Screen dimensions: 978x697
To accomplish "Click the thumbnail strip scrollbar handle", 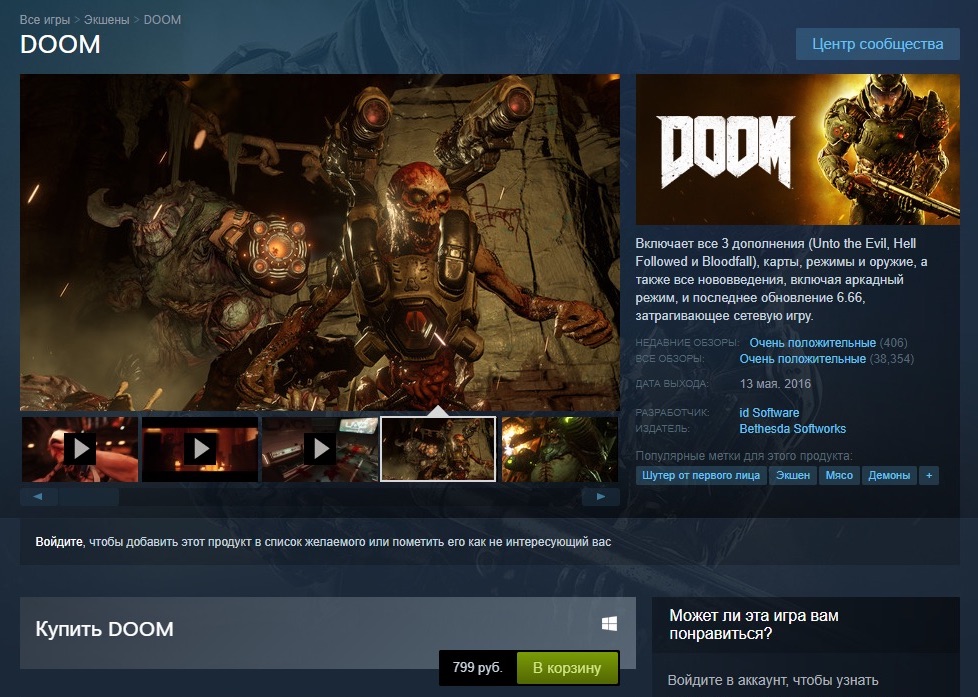I will tap(89, 497).
